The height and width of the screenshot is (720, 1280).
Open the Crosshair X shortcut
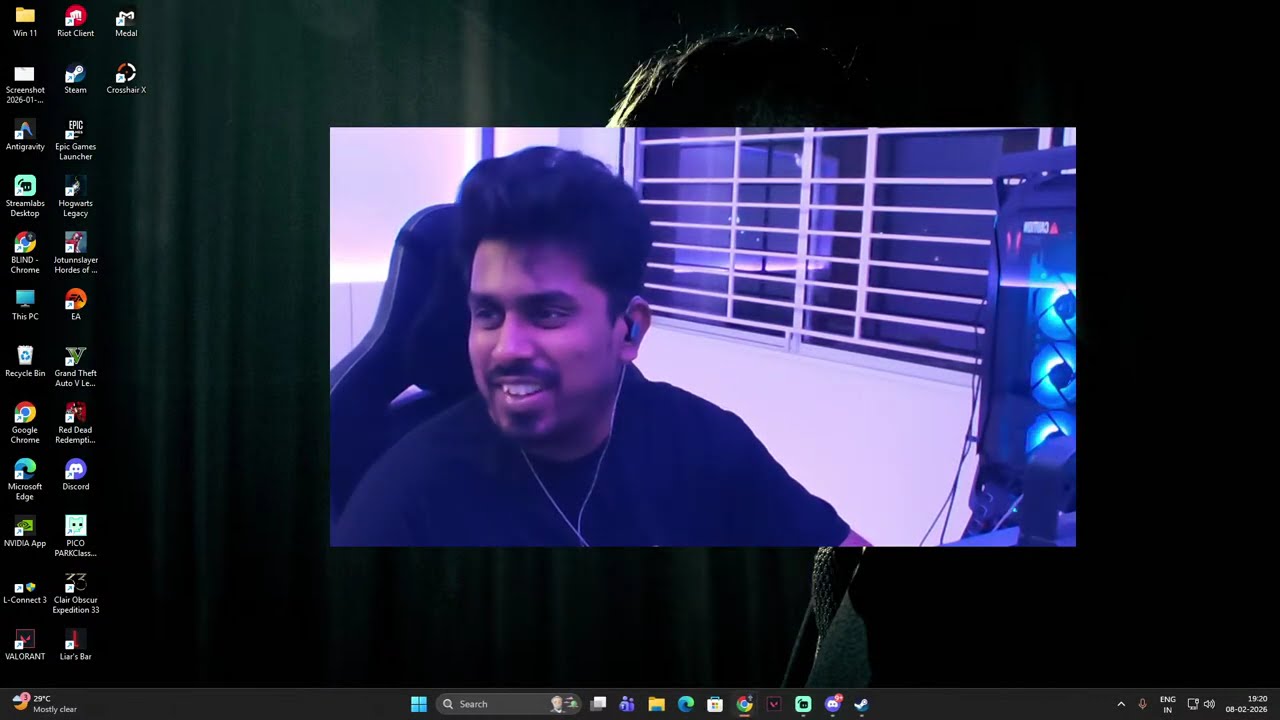click(126, 79)
